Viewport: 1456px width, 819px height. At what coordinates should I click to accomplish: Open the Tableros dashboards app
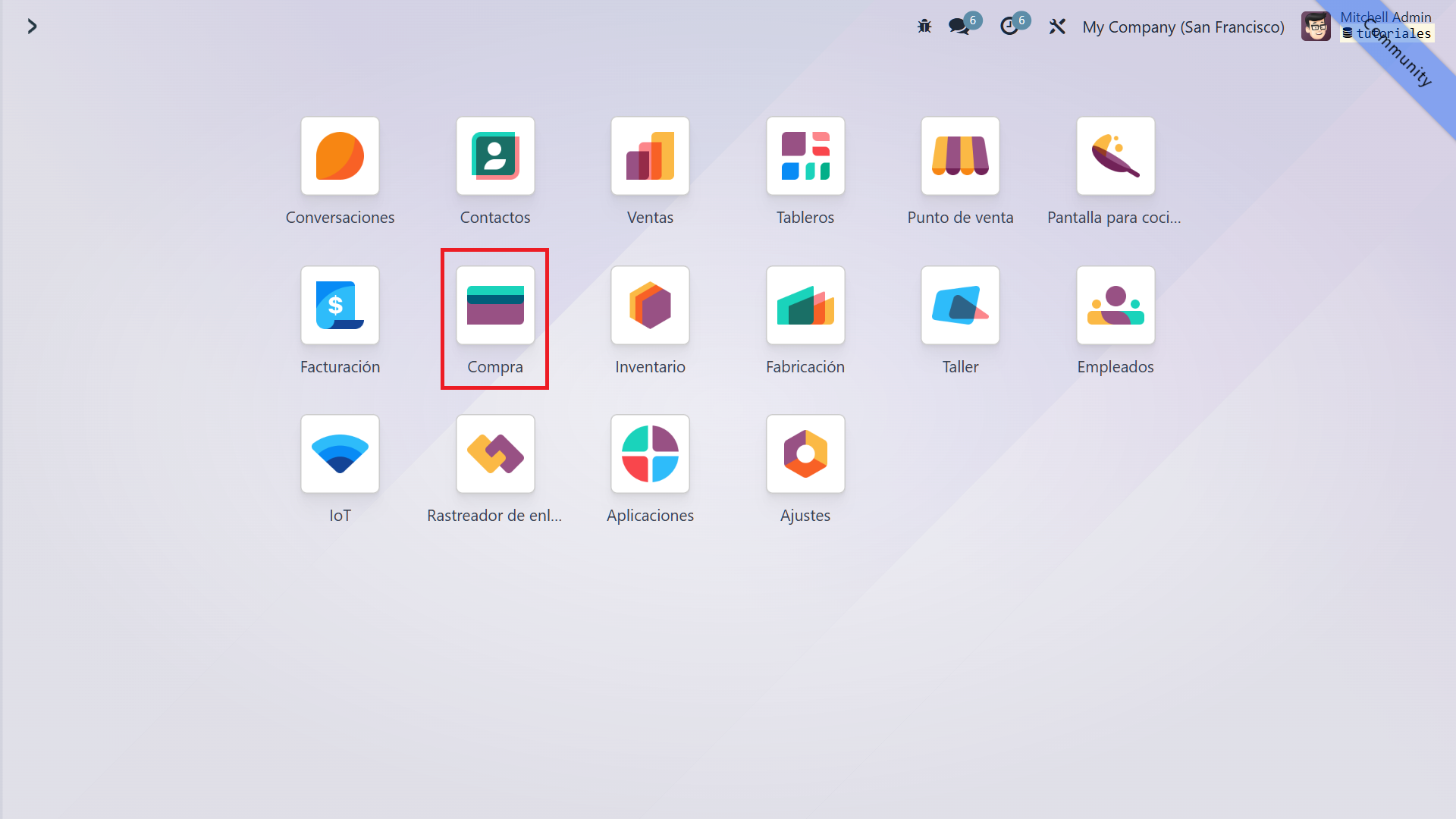pyautogui.click(x=805, y=156)
